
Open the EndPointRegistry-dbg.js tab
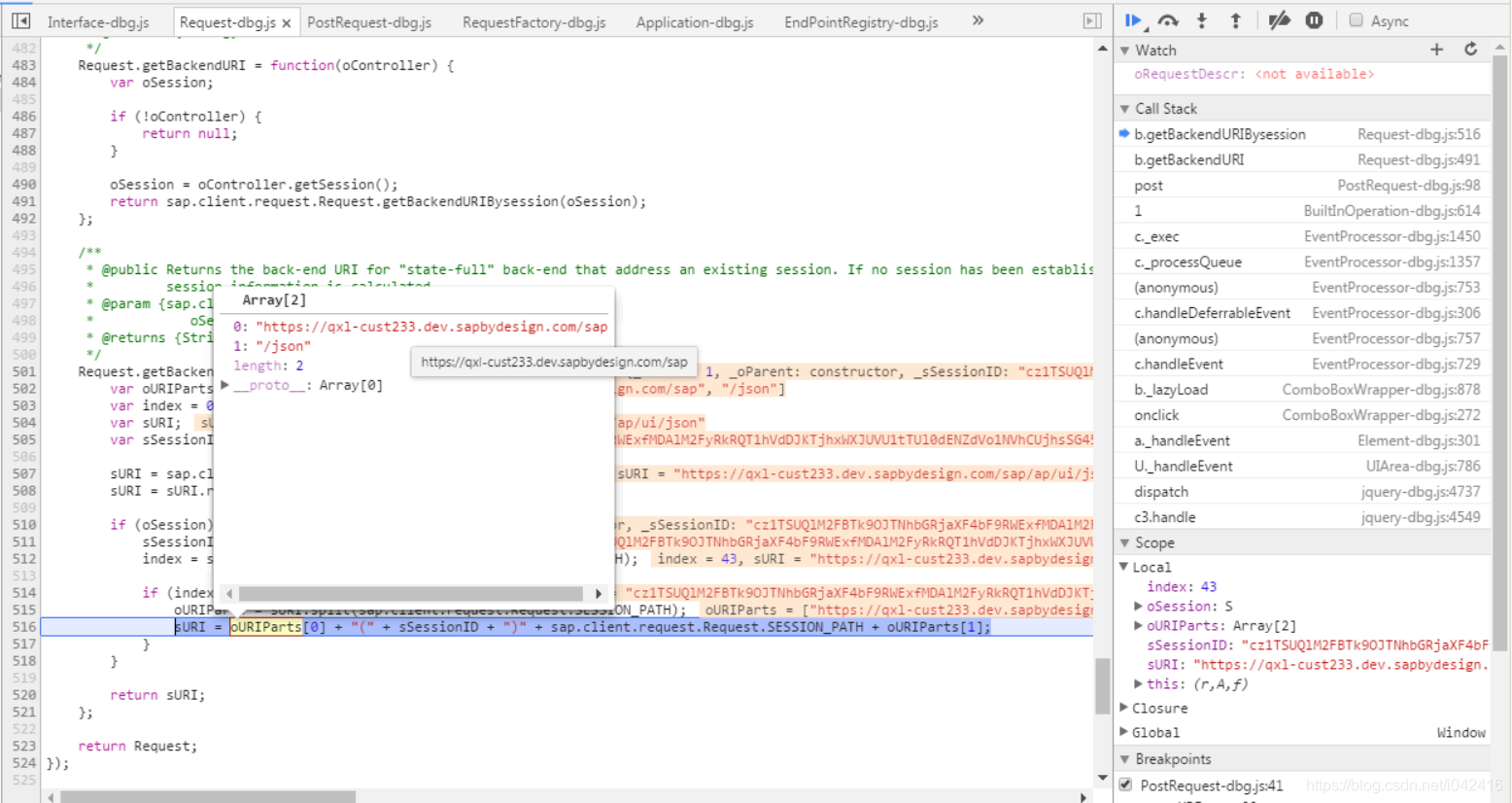pos(862,21)
